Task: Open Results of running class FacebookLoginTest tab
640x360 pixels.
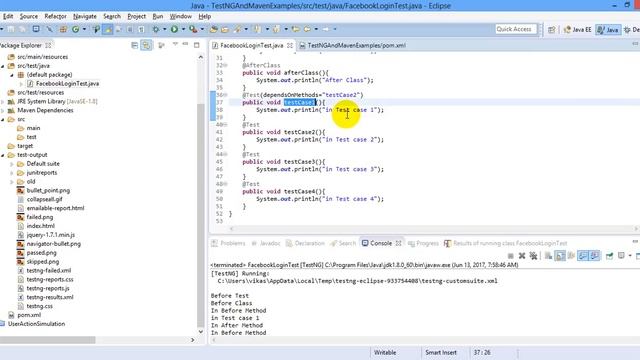Action: 505,243
